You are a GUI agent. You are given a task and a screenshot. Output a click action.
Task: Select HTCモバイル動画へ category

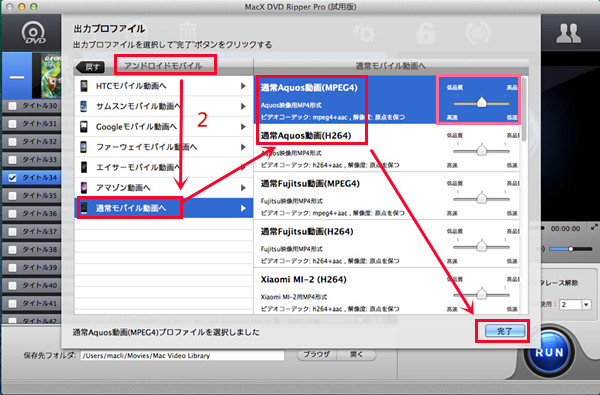tap(164, 86)
